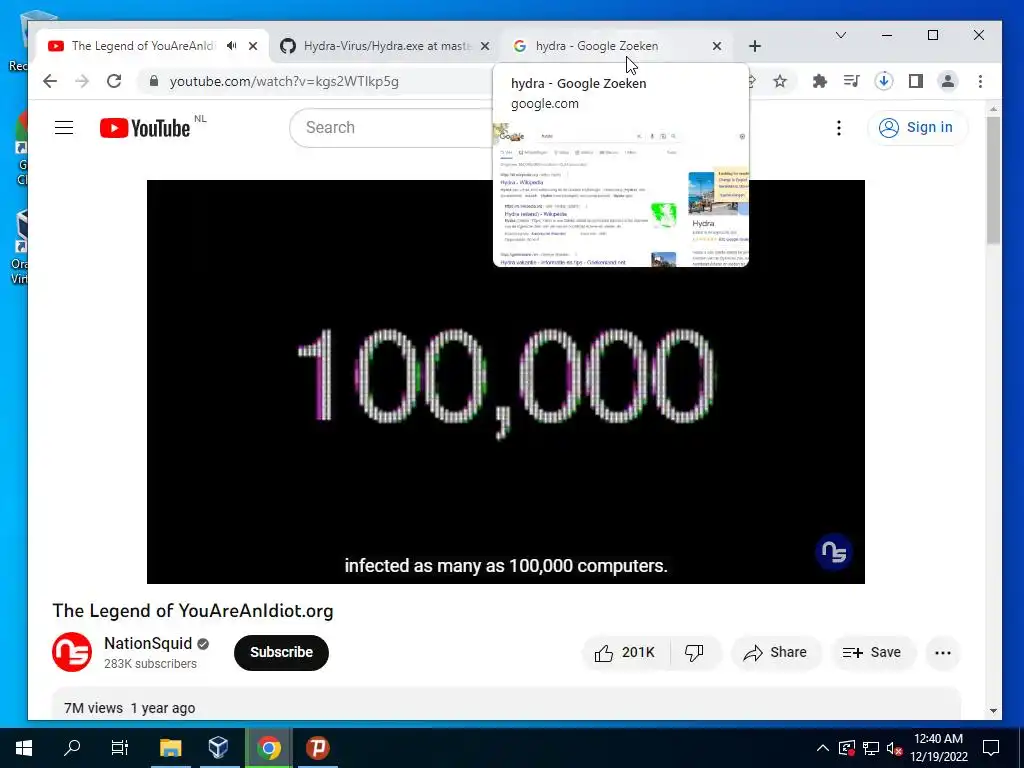This screenshot has width=1024, height=768.
Task: Open the red P app on taskbar
Action: pyautogui.click(x=317, y=748)
